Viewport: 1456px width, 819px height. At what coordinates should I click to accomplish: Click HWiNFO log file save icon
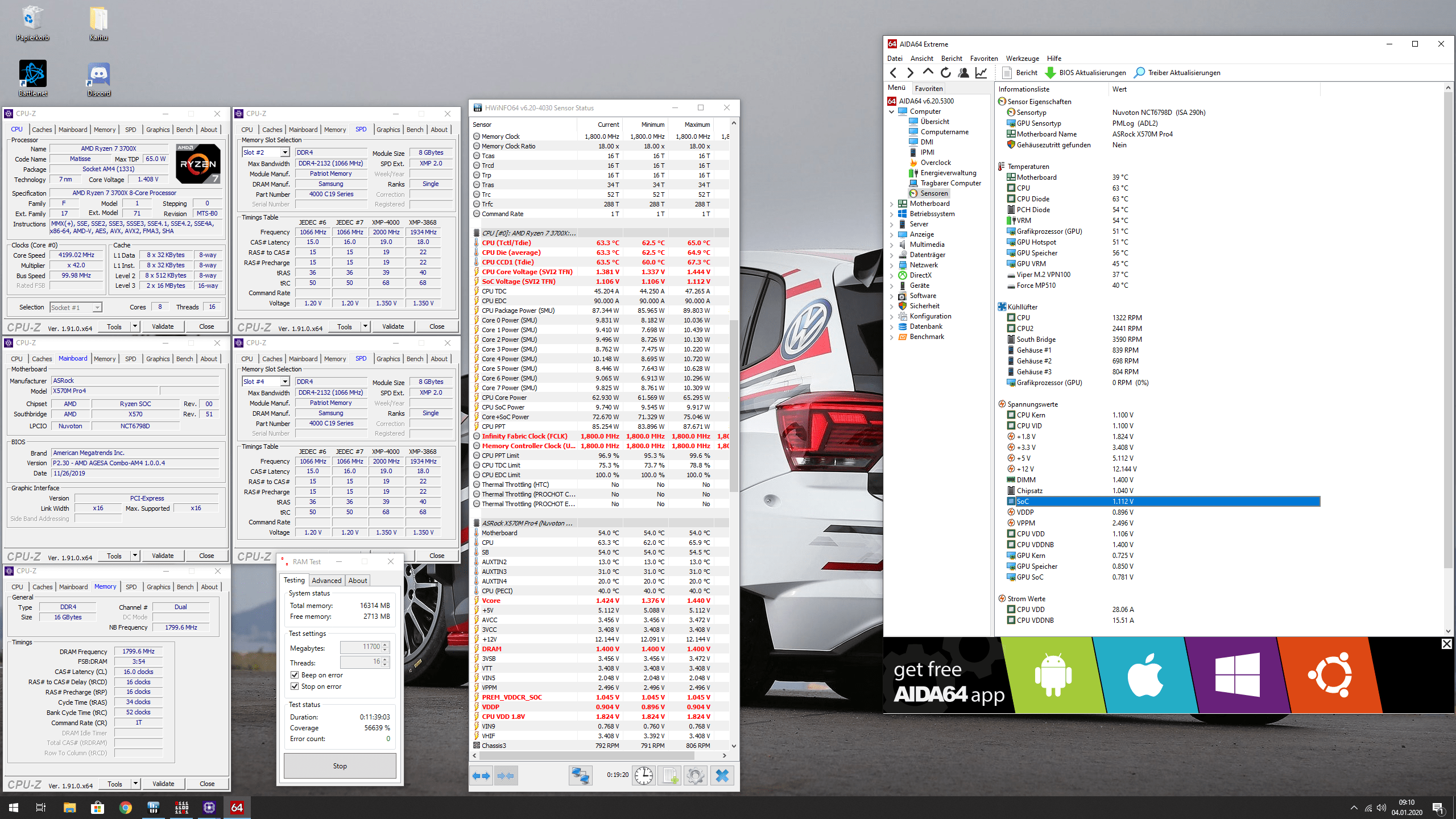[x=669, y=775]
